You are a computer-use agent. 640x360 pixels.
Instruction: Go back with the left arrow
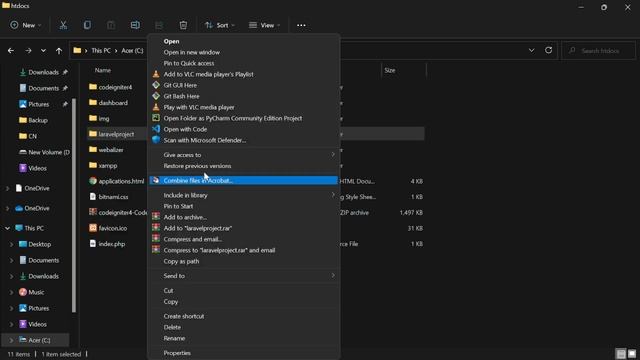pyautogui.click(x=11, y=51)
